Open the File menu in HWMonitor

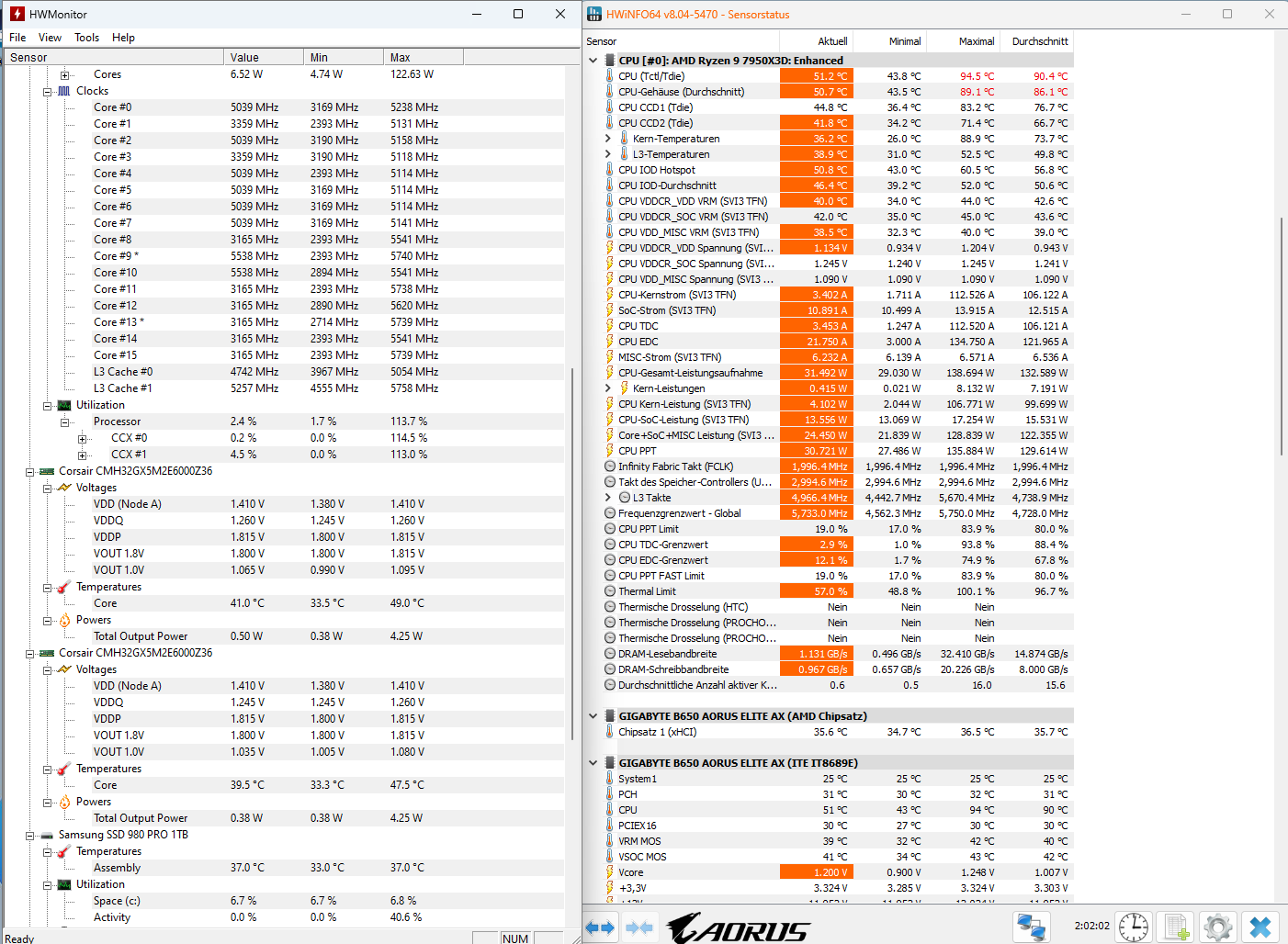(x=17, y=38)
